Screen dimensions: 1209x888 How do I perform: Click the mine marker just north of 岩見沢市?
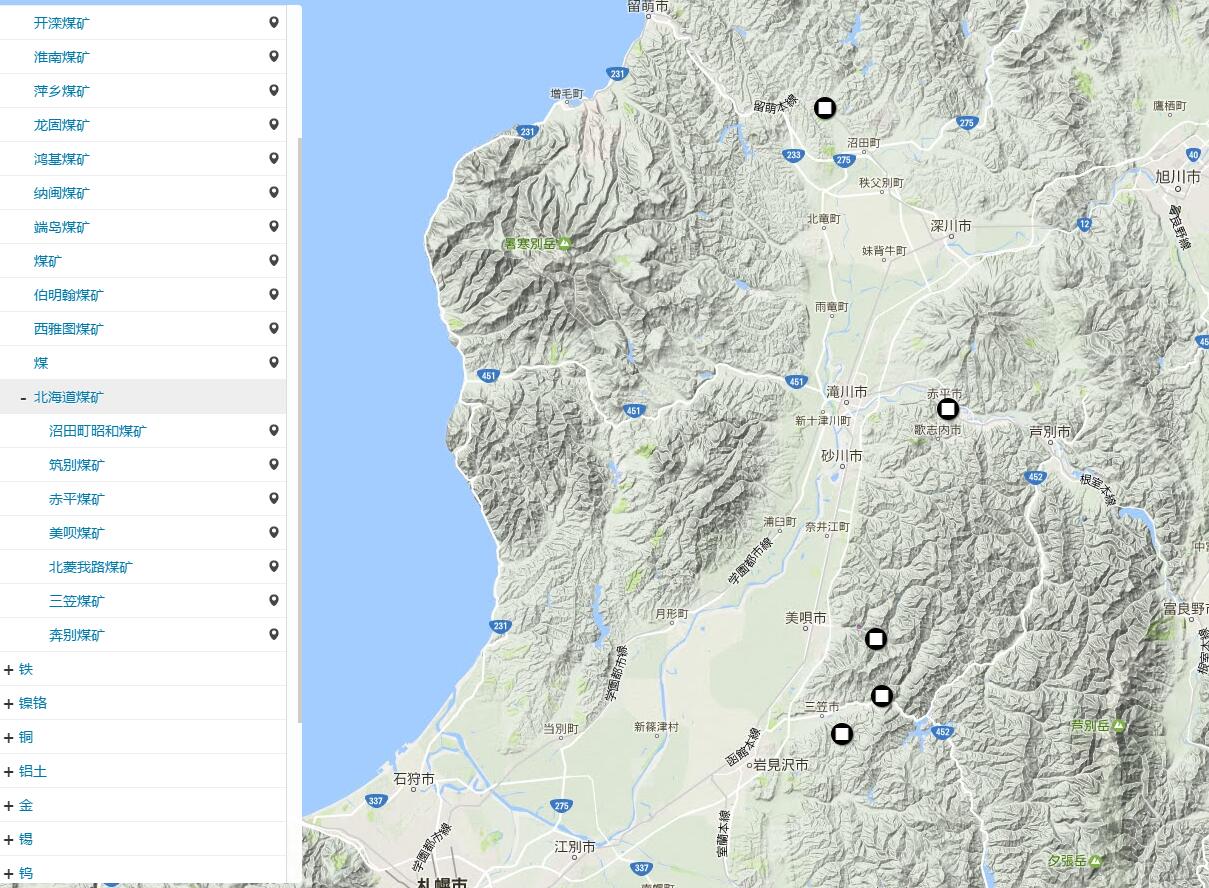click(x=842, y=734)
